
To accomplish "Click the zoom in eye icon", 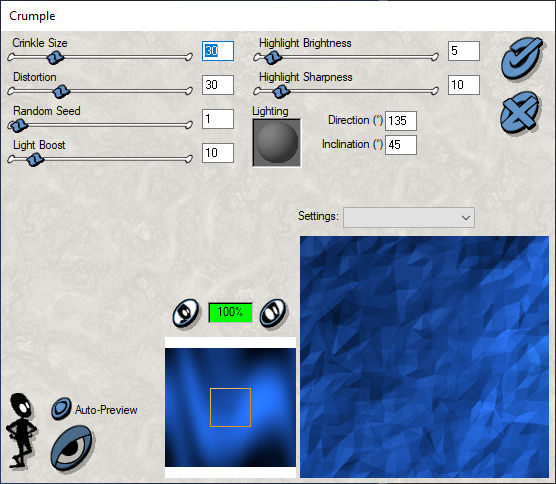I will (x=273, y=313).
